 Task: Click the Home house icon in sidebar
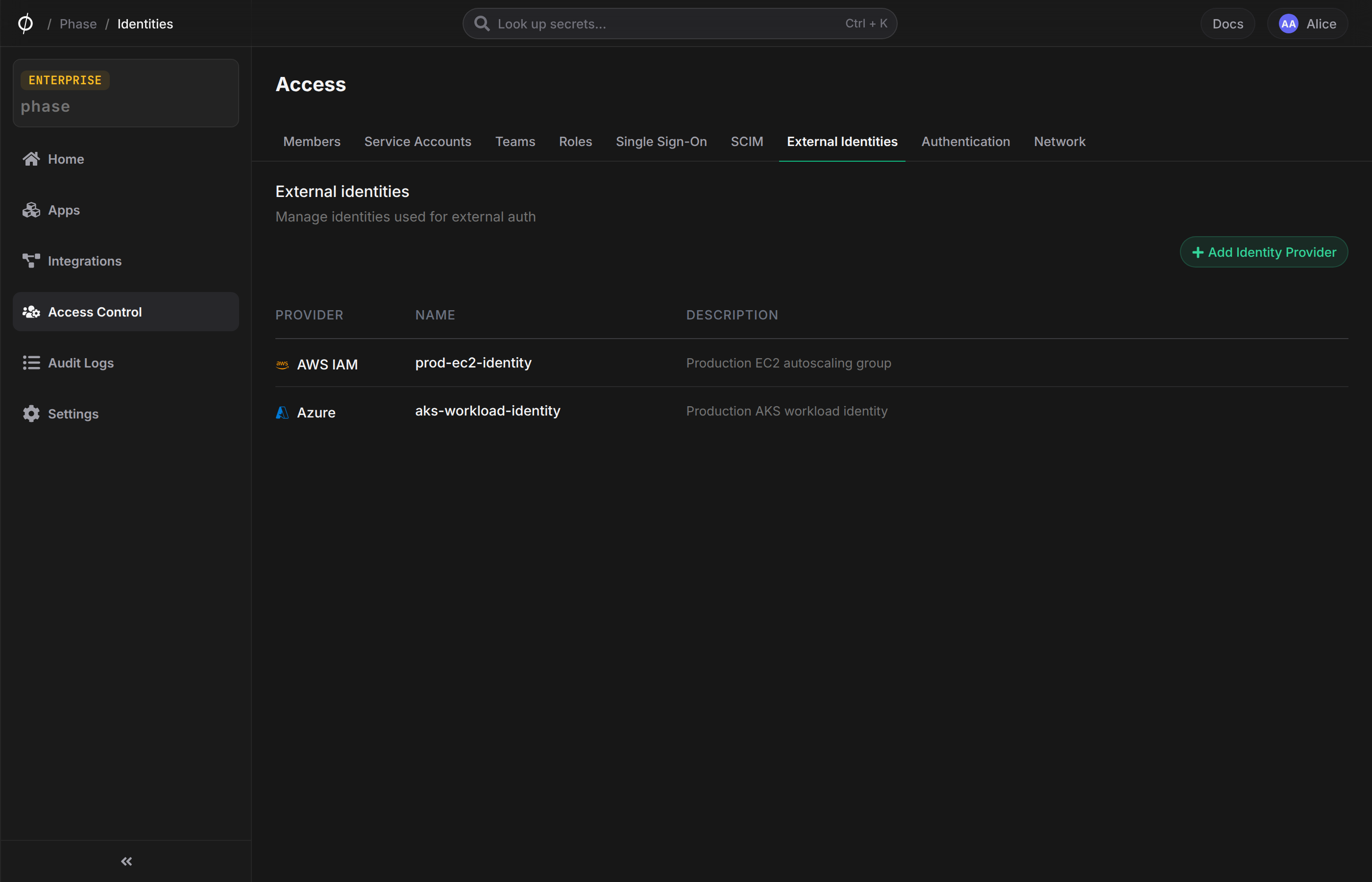(x=31, y=159)
